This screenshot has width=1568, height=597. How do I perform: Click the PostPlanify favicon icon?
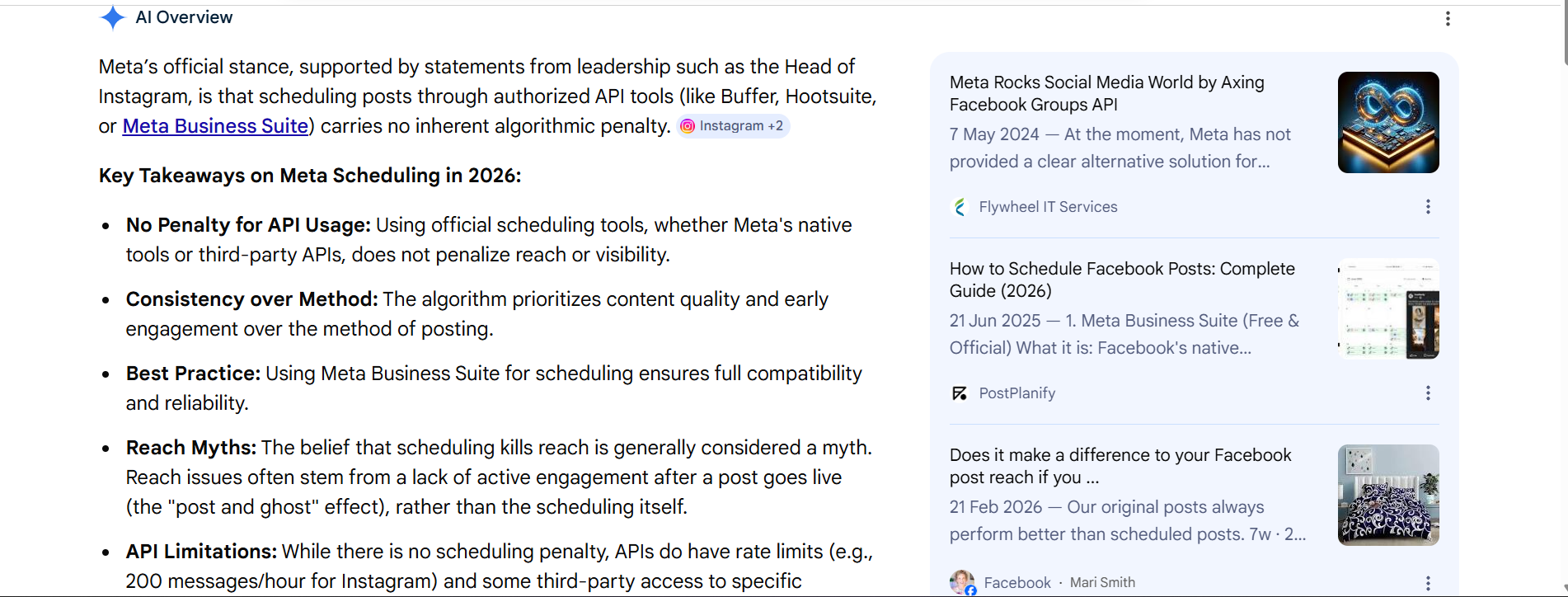tap(960, 393)
